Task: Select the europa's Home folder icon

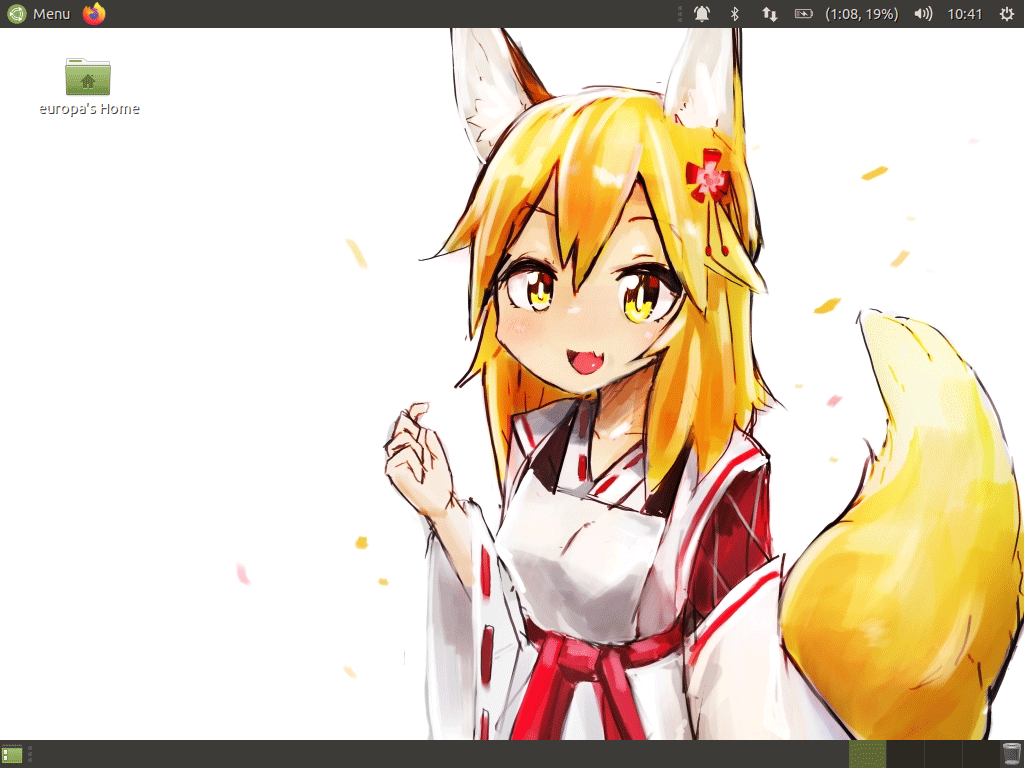Action: [x=88, y=77]
